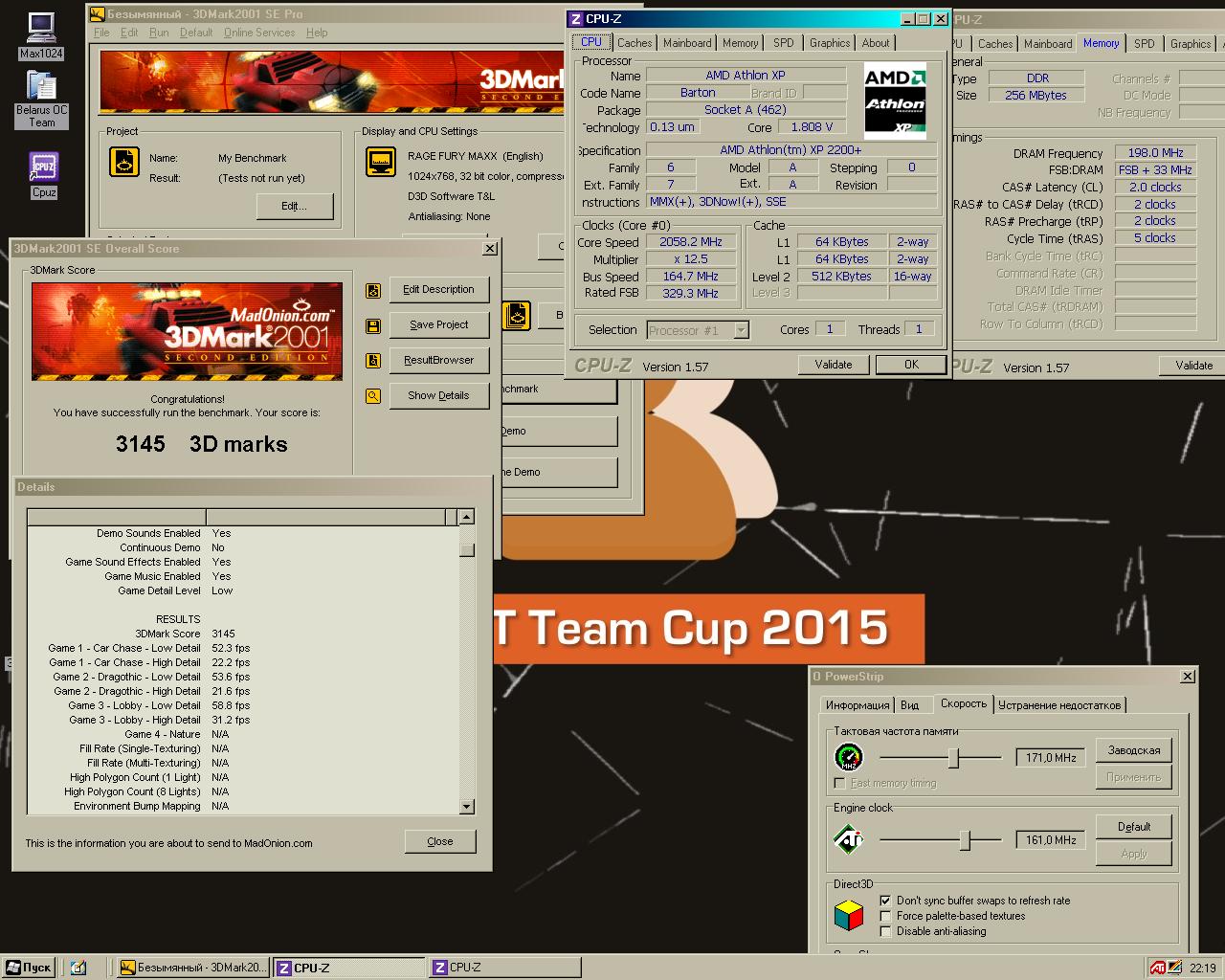Click the Edit Description icon

click(x=373, y=290)
